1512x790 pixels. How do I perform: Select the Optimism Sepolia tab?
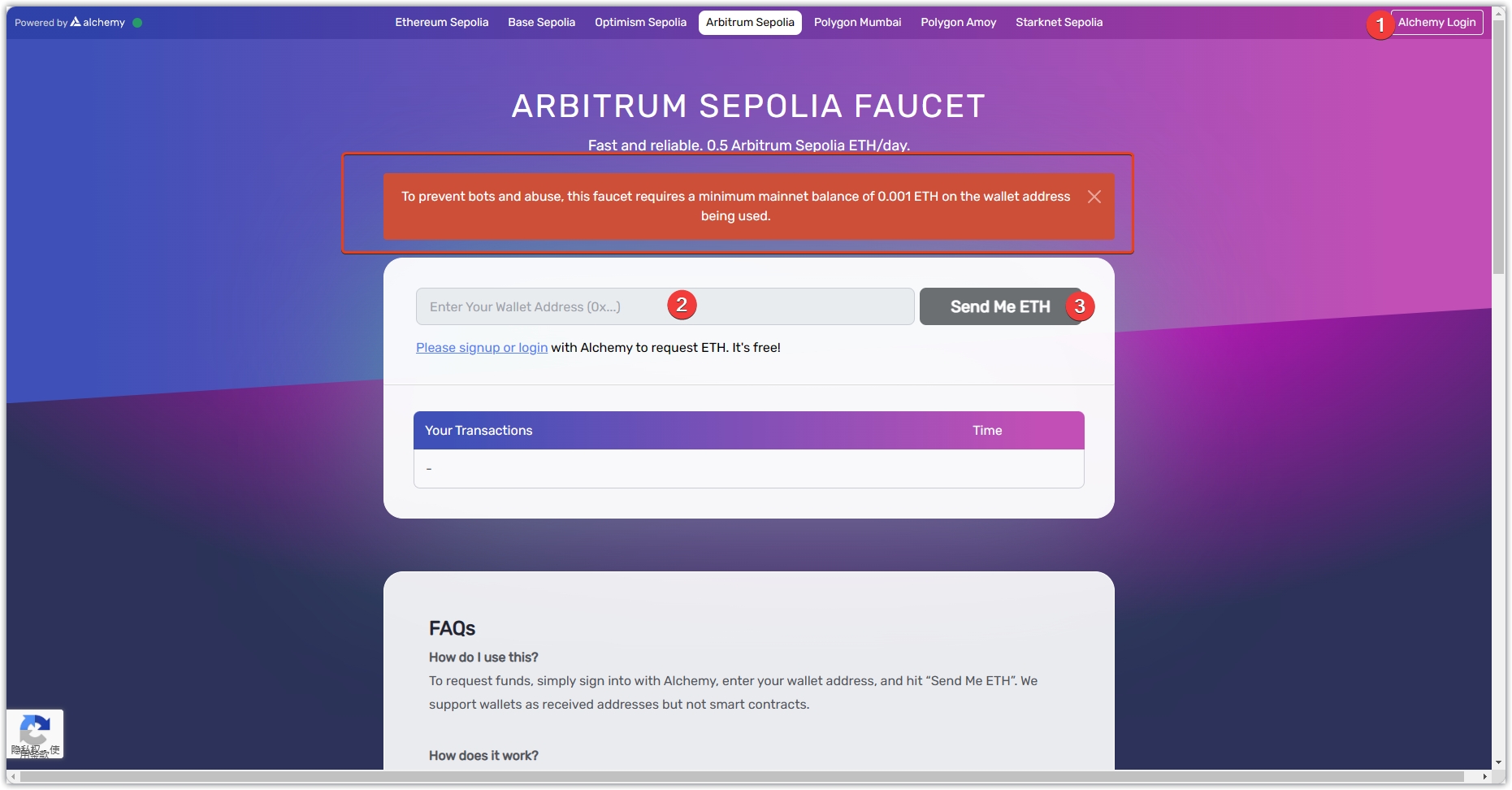[x=640, y=23]
